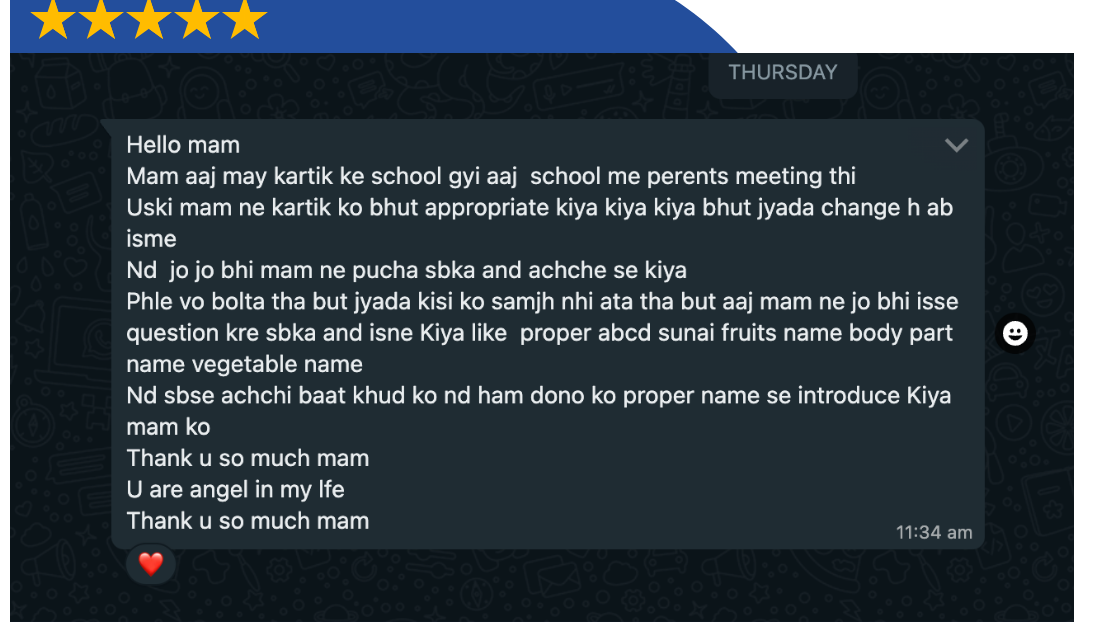Click the standalone word "isme"

(151, 239)
